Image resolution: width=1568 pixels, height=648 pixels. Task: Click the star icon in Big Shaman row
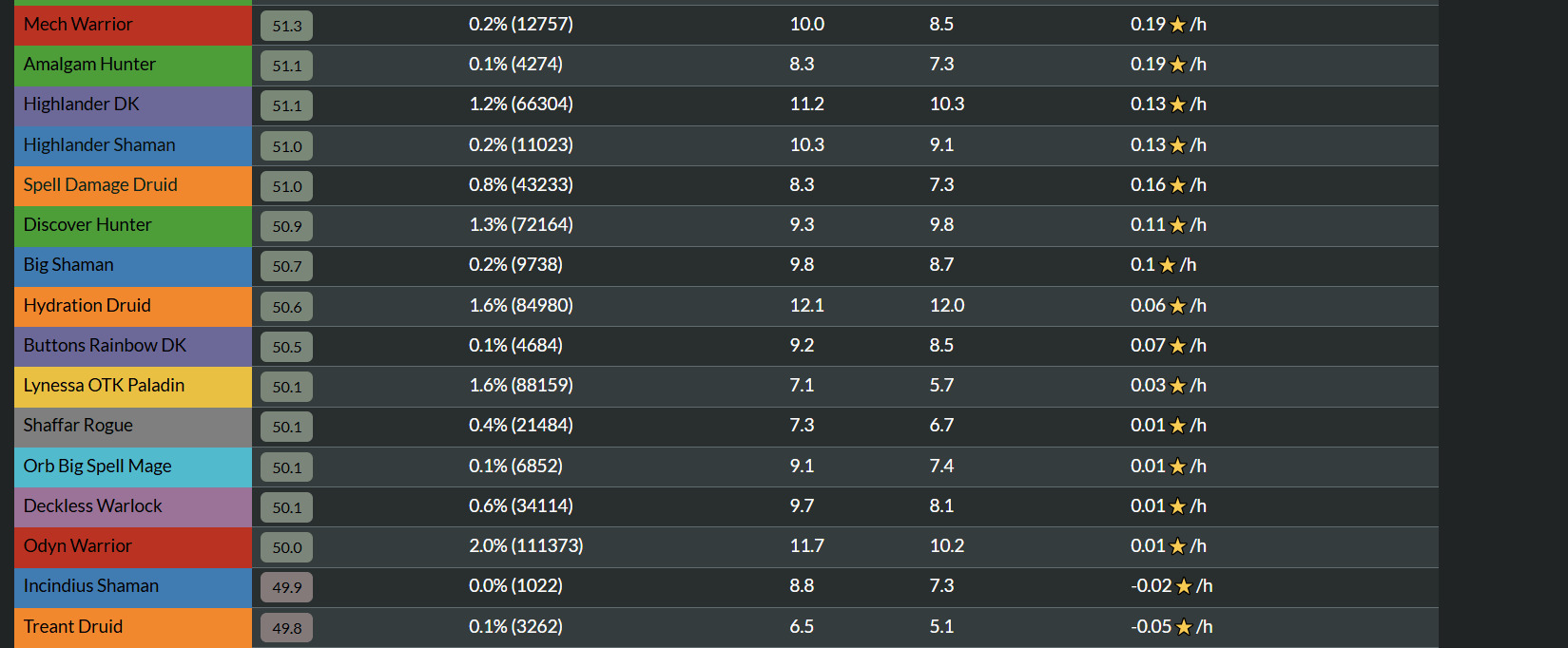tap(1168, 265)
